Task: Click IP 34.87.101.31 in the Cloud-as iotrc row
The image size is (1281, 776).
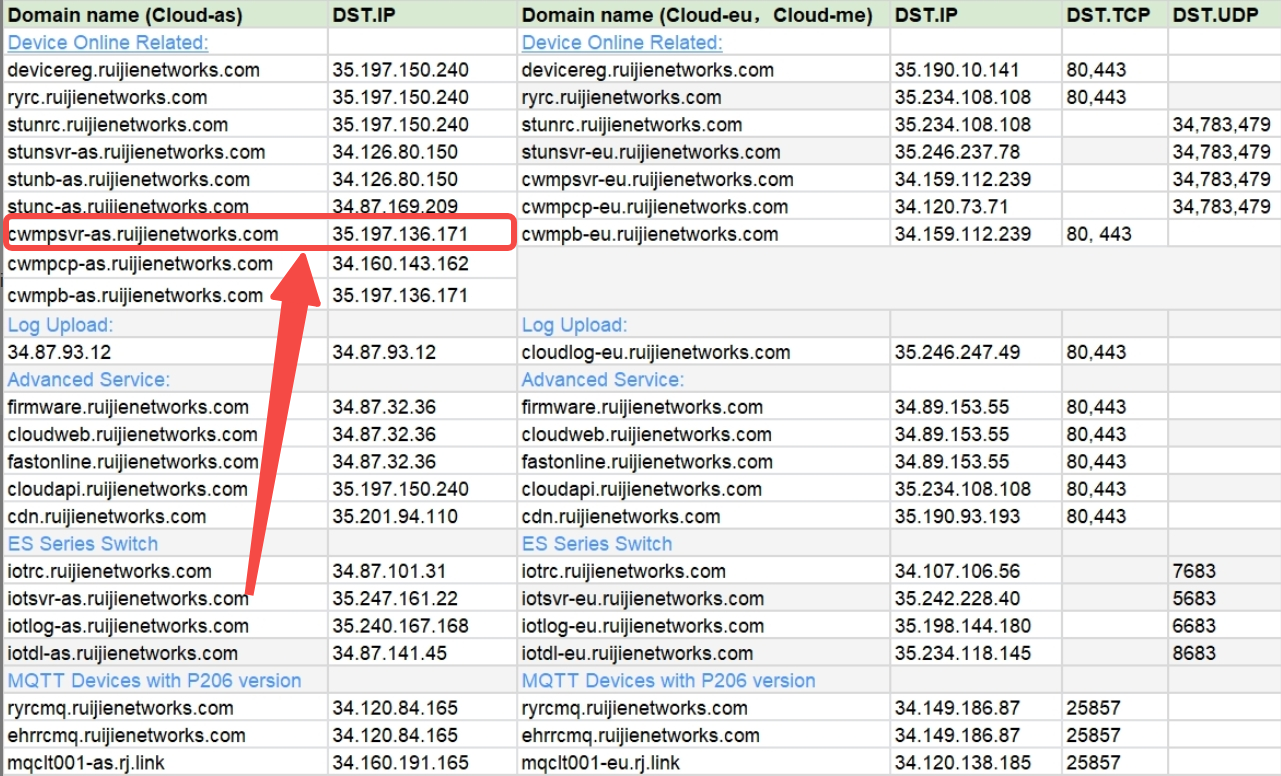Action: (422, 571)
